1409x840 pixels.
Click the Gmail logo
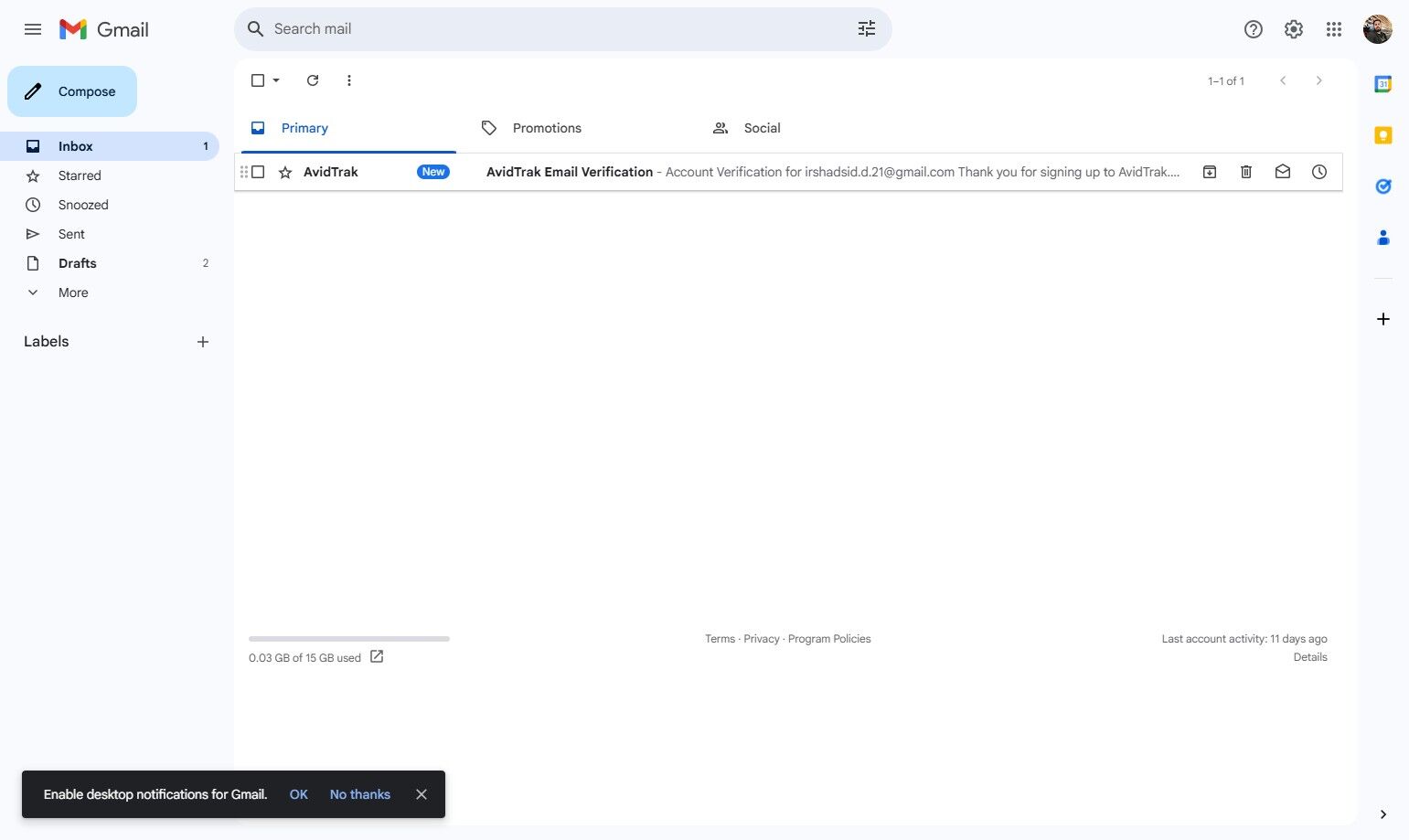click(103, 29)
